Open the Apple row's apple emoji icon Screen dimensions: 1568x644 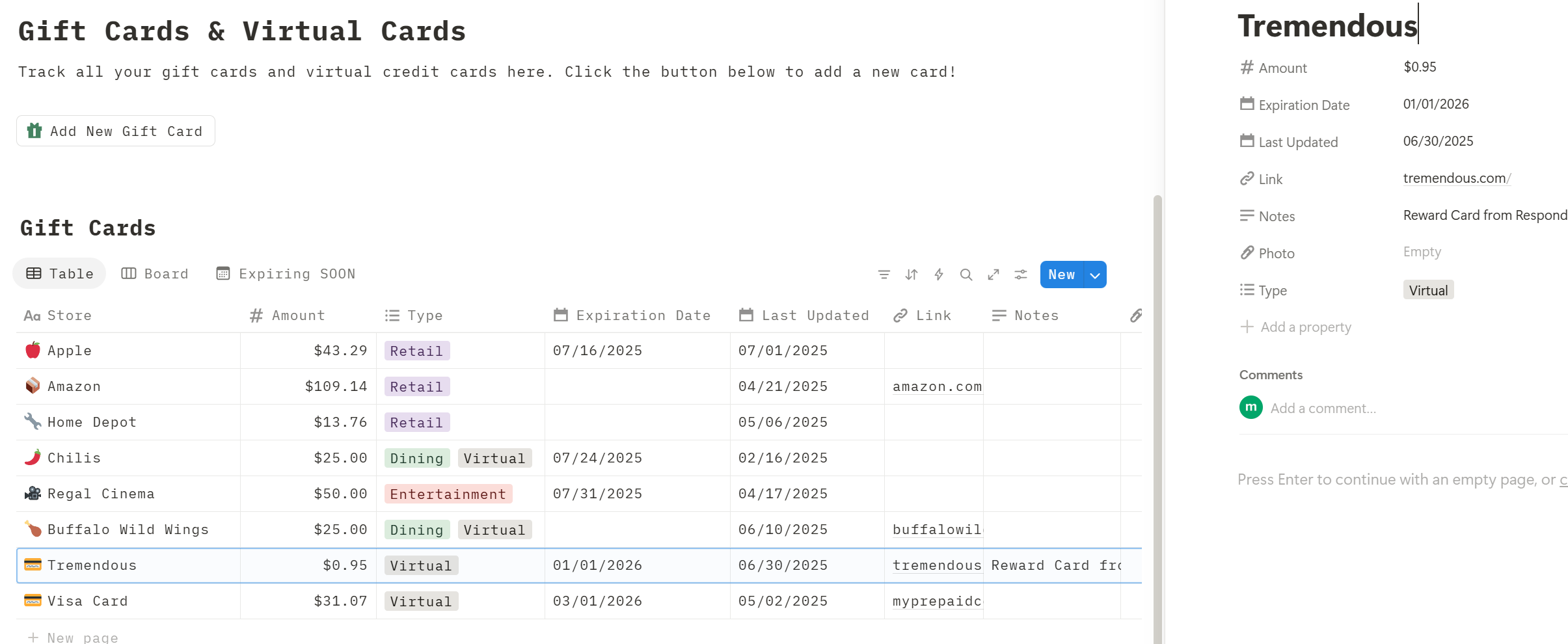pyautogui.click(x=33, y=351)
